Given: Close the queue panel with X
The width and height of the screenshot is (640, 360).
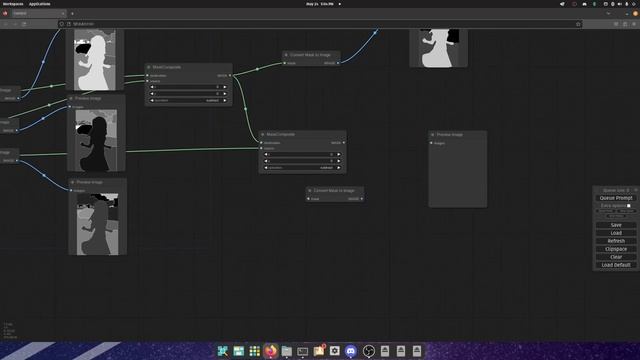Looking at the screenshot, I should click(636, 190).
